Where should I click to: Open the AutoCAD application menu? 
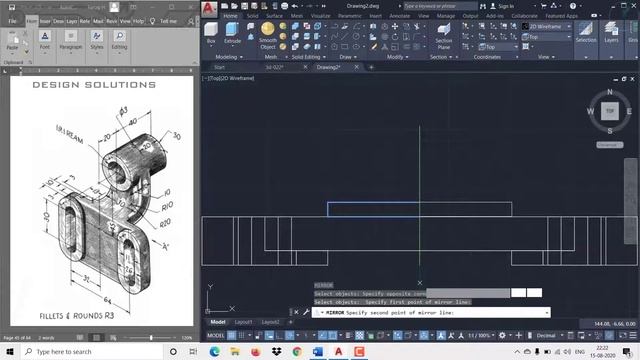pos(209,9)
